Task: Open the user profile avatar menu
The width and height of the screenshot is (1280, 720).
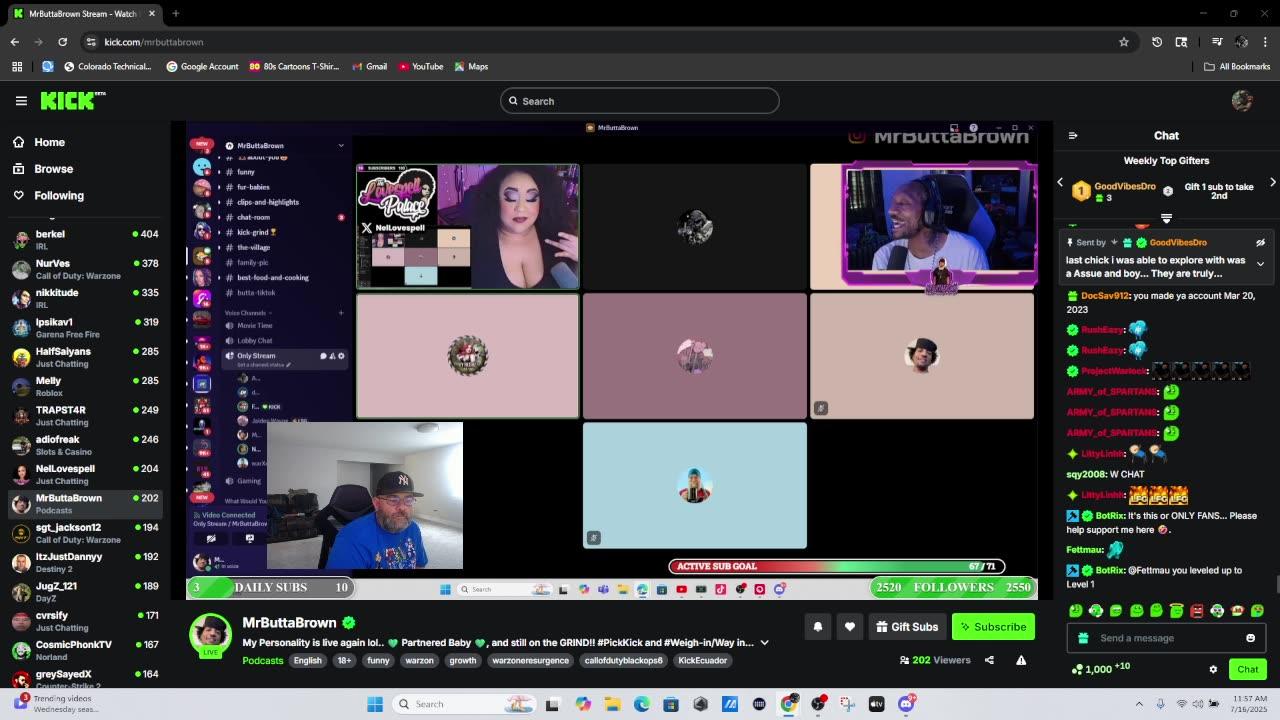Action: click(x=1242, y=100)
